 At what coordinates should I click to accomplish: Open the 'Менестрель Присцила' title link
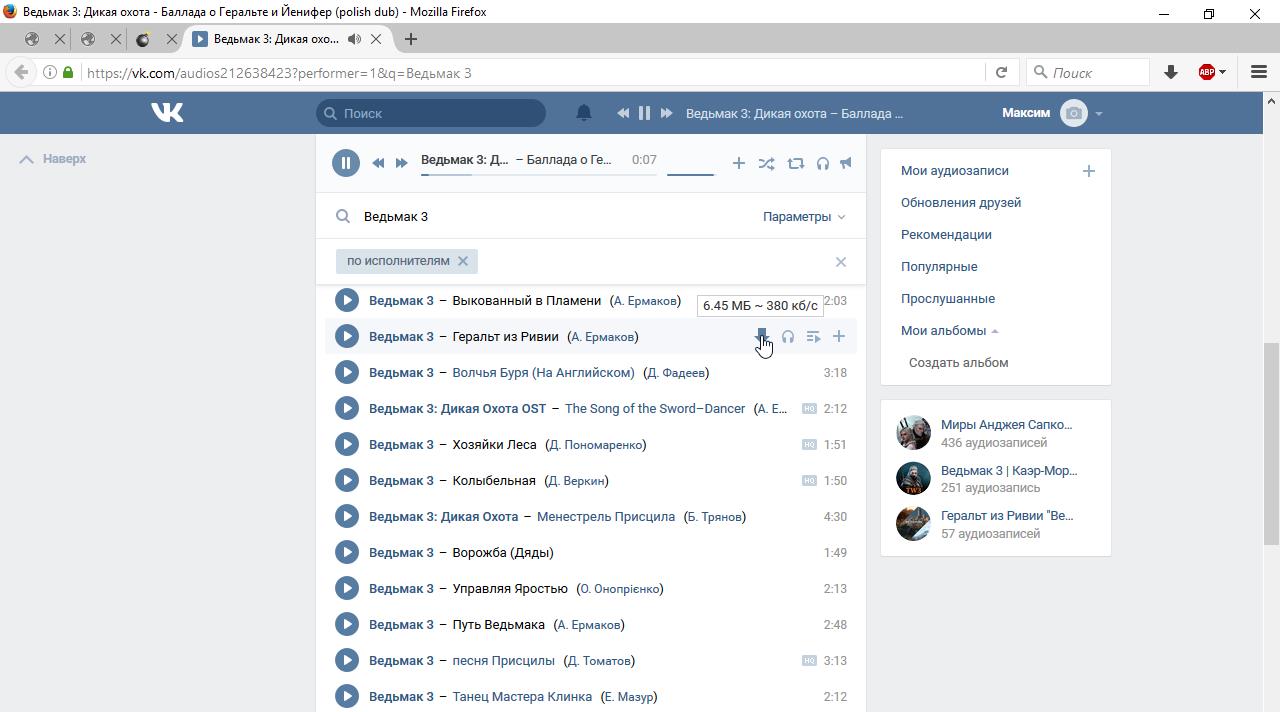606,516
